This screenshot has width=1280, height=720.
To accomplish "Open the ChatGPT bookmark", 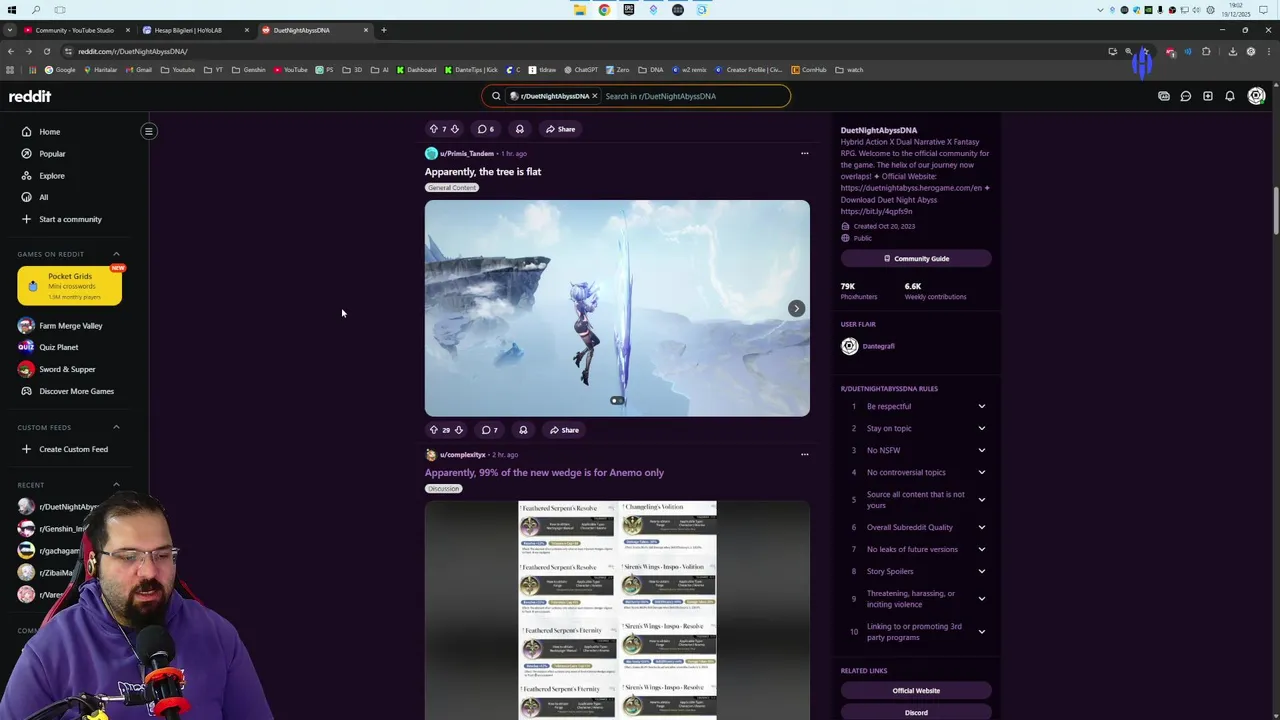I will 581,70.
